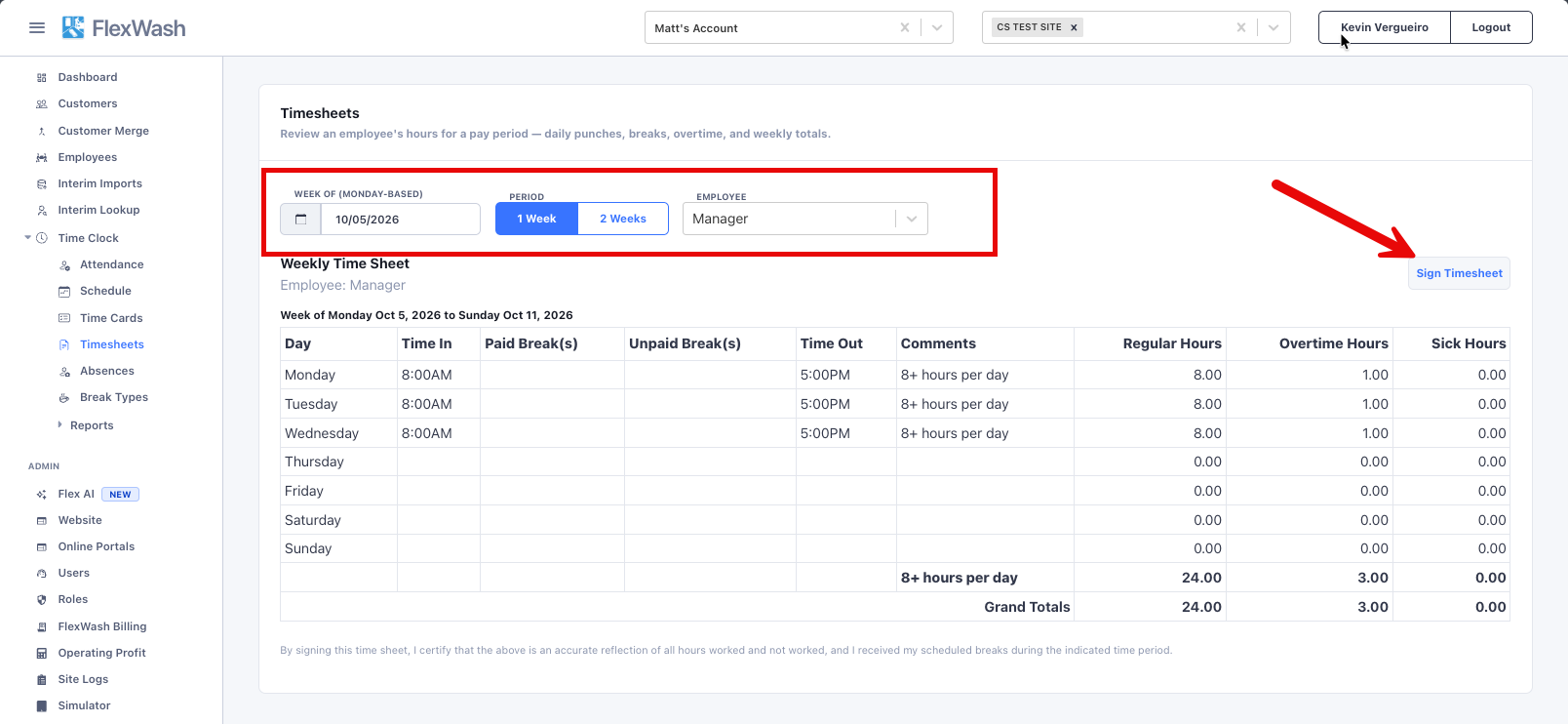This screenshot has width=1568, height=724.
Task: Click the Time Clock clock icon
Action: coord(42,238)
